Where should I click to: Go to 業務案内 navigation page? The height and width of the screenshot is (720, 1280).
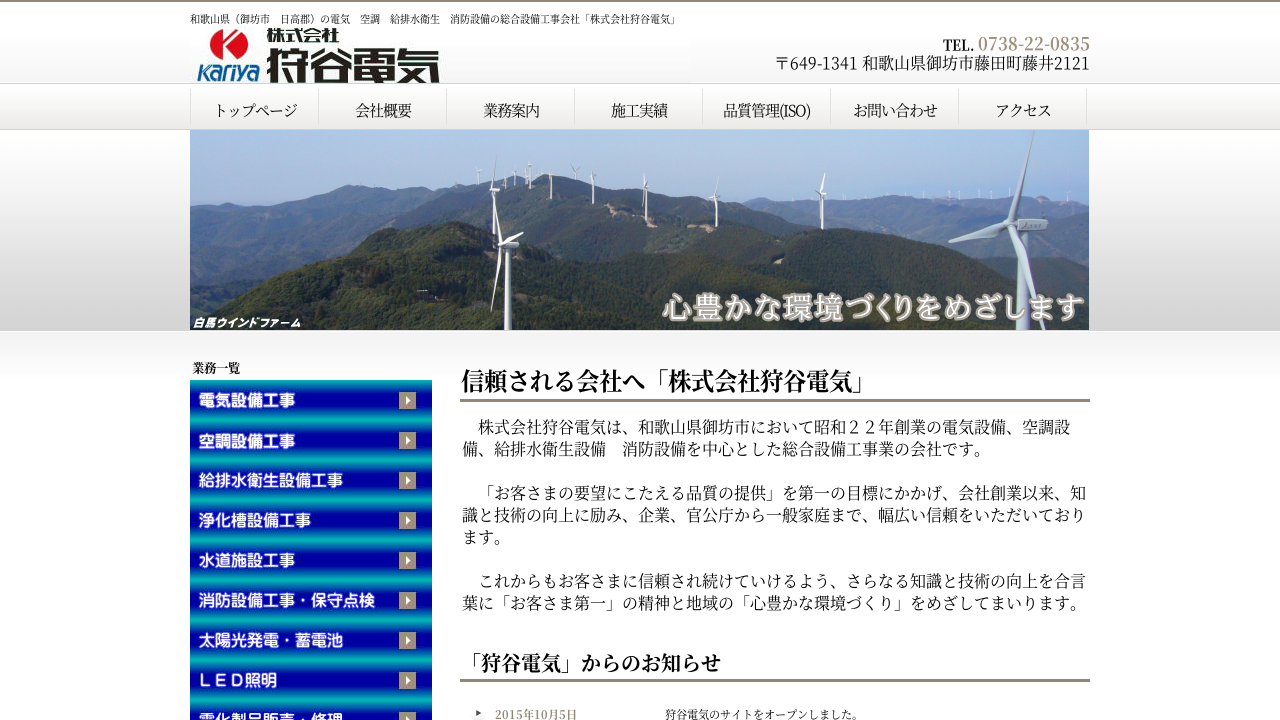coord(511,110)
